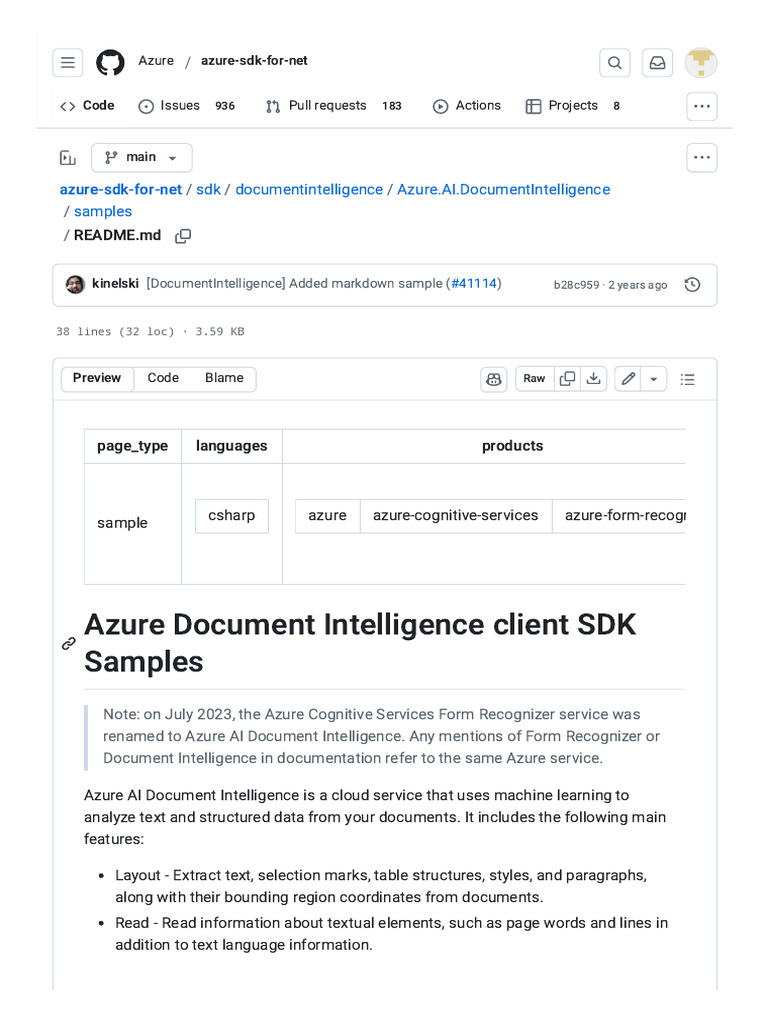Copy file path next to README.md
This screenshot has height=1024, width=768.
pyautogui.click(x=183, y=236)
